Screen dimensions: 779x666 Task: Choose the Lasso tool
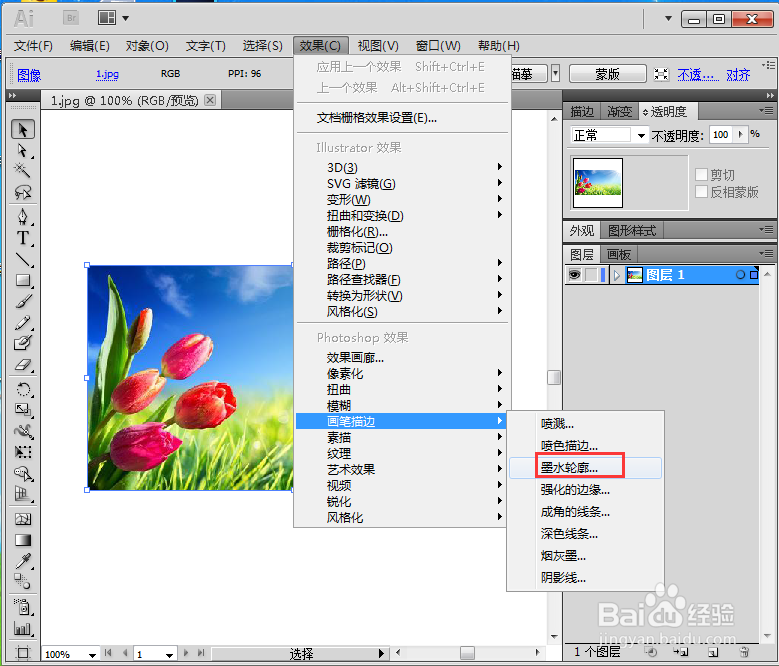tap(23, 192)
